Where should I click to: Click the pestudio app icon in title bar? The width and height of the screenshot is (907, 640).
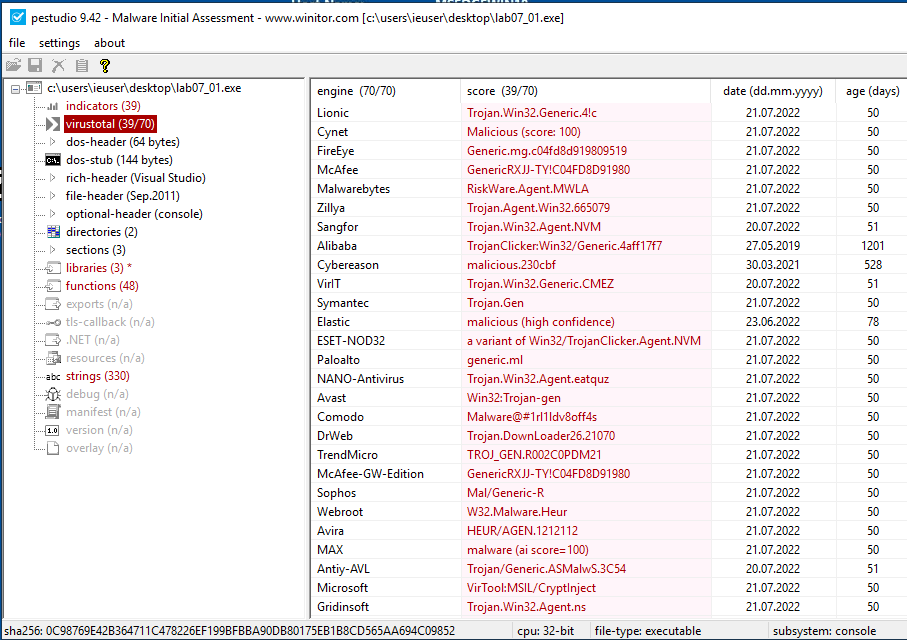coord(18,17)
